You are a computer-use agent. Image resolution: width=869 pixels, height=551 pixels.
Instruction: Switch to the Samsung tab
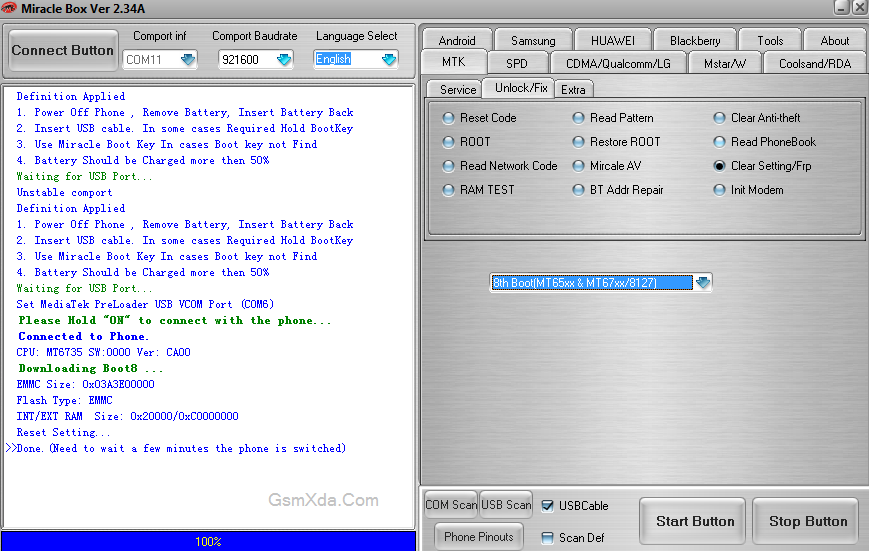pyautogui.click(x=533, y=40)
